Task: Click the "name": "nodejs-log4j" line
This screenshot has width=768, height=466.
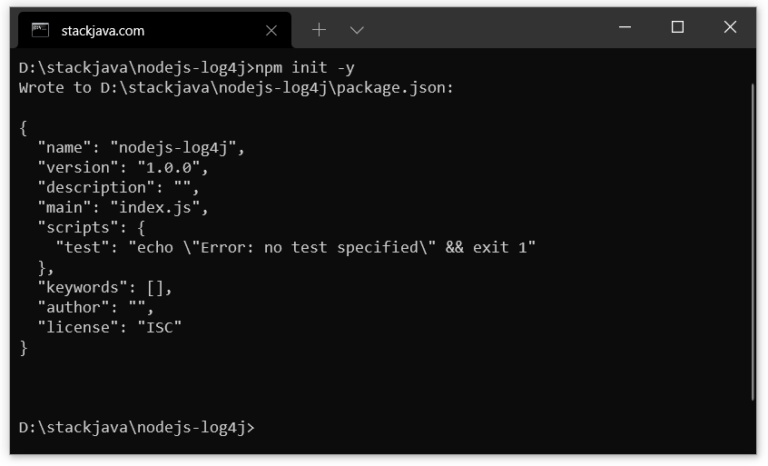Action: pyautogui.click(x=141, y=147)
